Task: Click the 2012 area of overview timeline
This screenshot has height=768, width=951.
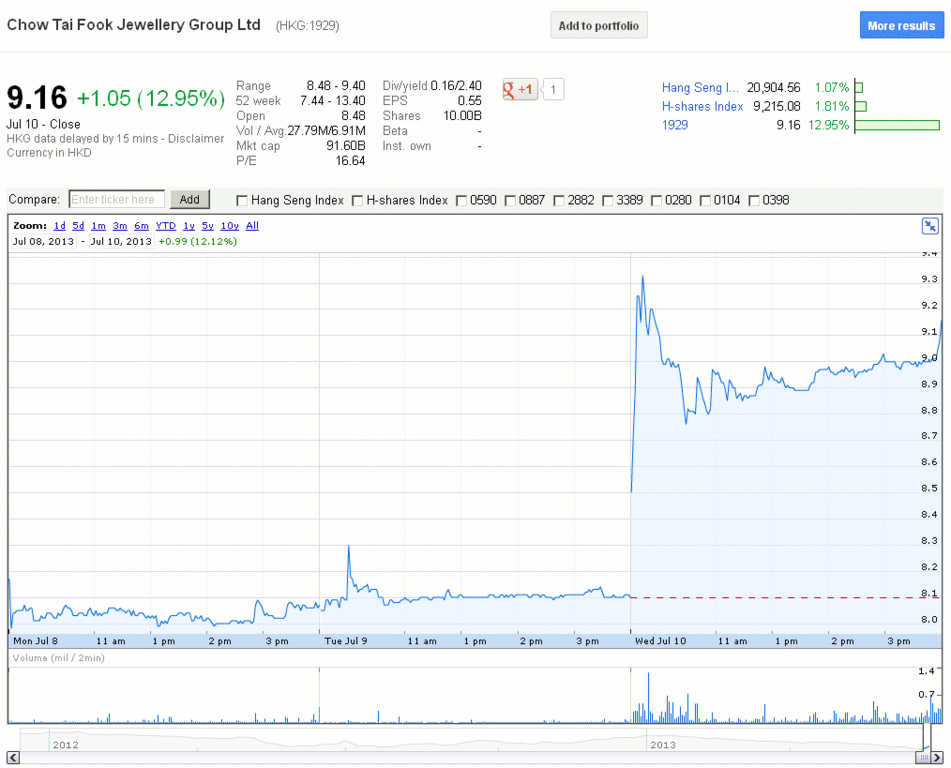Action: (66, 745)
